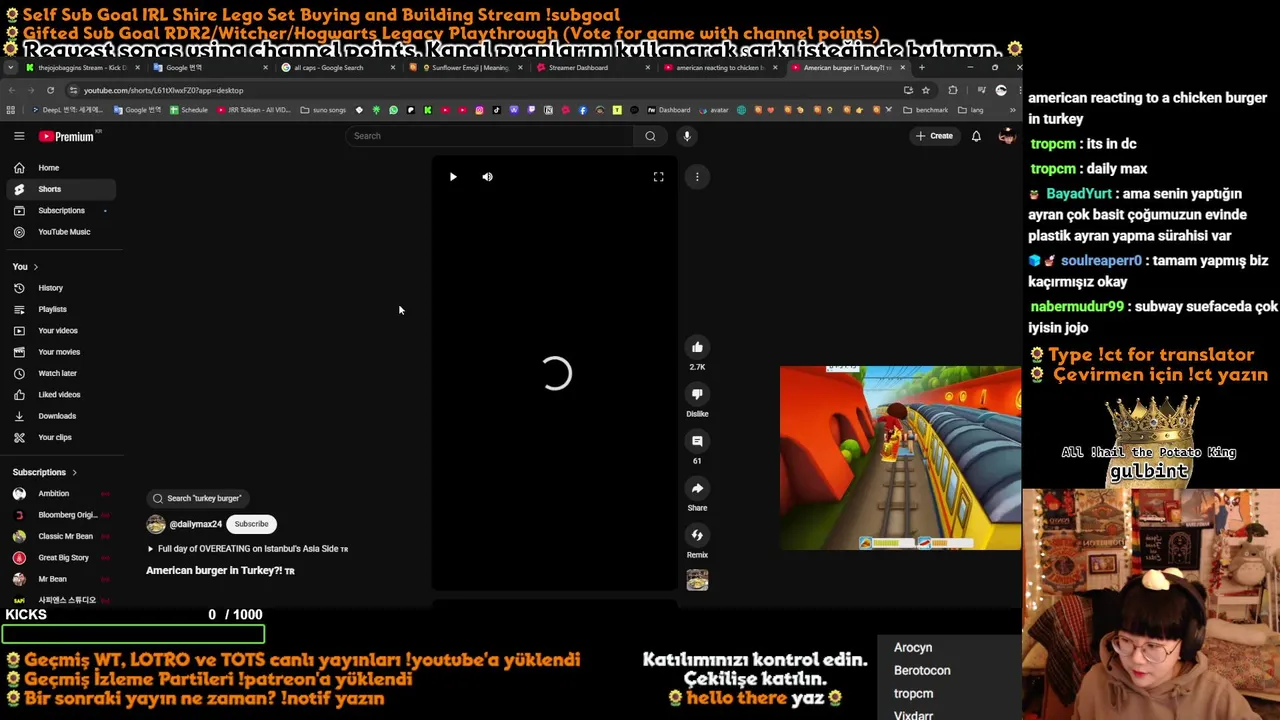Open the suno songs bookmark folder
This screenshot has width=1280, height=720.
pos(323,110)
